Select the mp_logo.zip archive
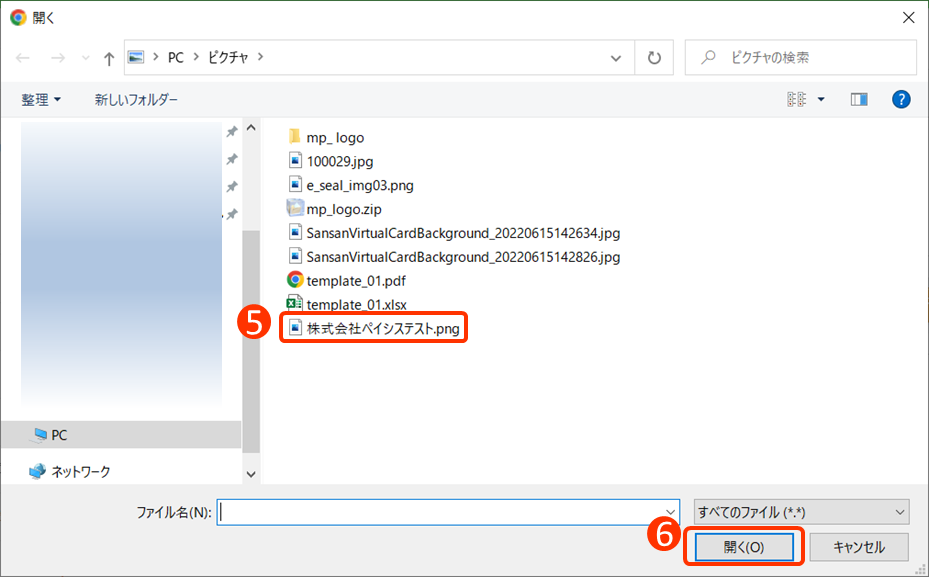Viewport: 929px width, 579px height. tap(343, 209)
